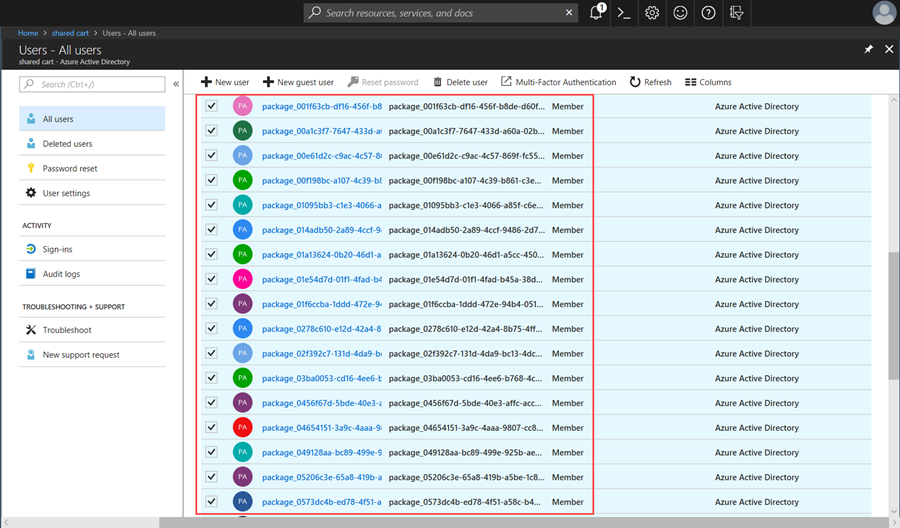
Task: Click the New user button
Action: tap(225, 82)
